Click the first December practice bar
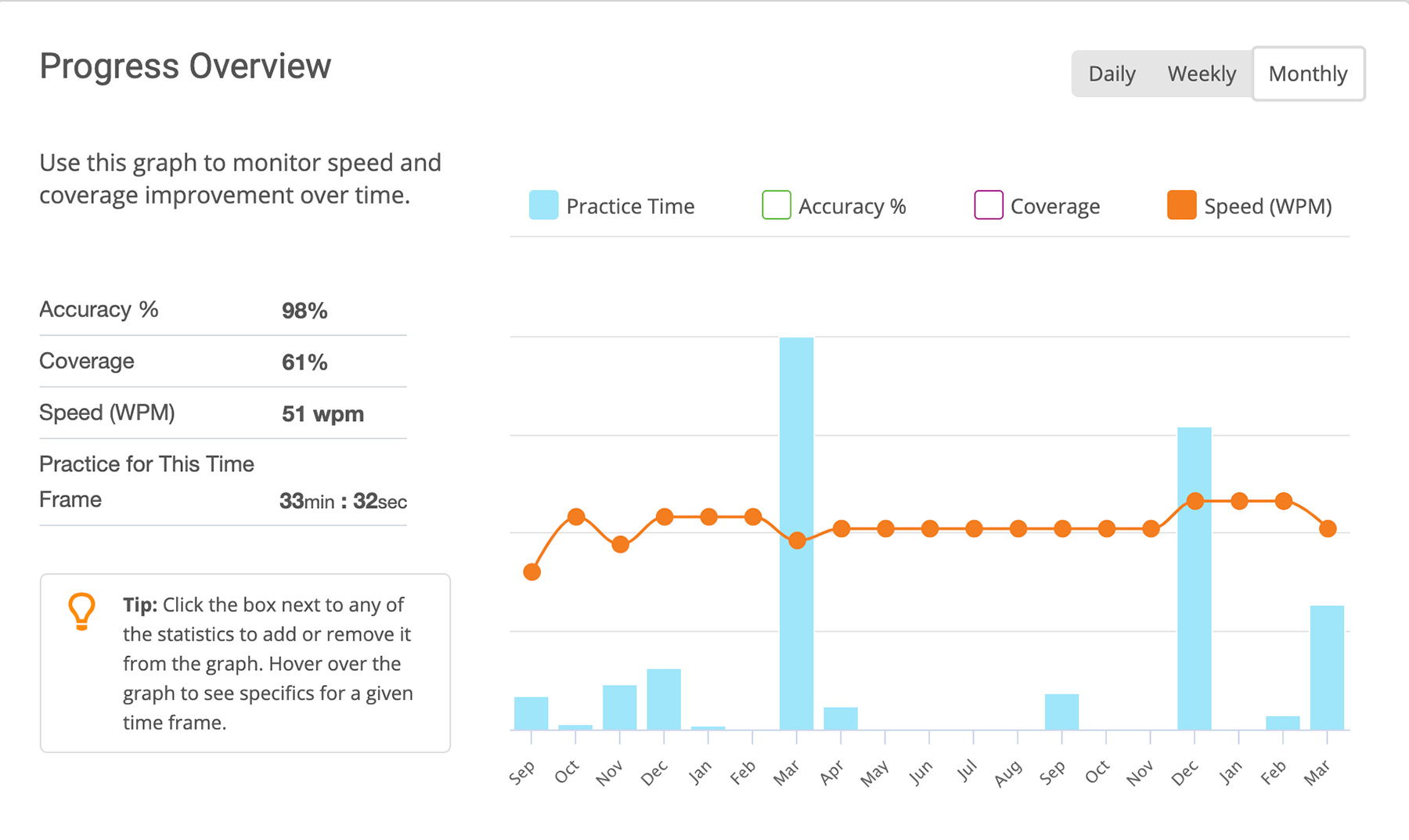Viewport: 1409px width, 840px height. pos(664,699)
